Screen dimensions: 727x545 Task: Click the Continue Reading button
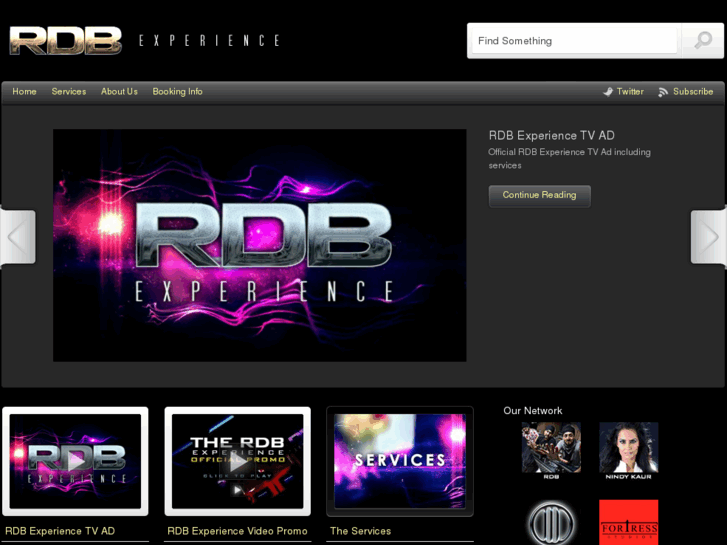coord(540,196)
